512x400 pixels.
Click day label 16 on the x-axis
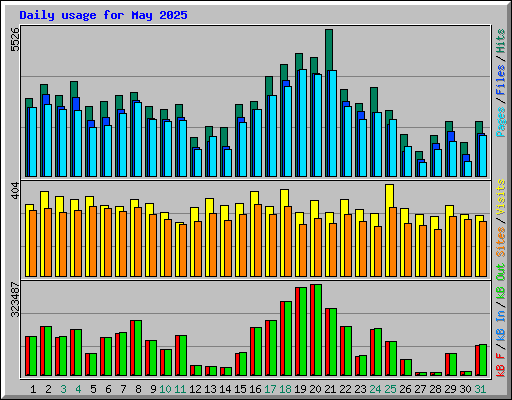tap(255, 389)
